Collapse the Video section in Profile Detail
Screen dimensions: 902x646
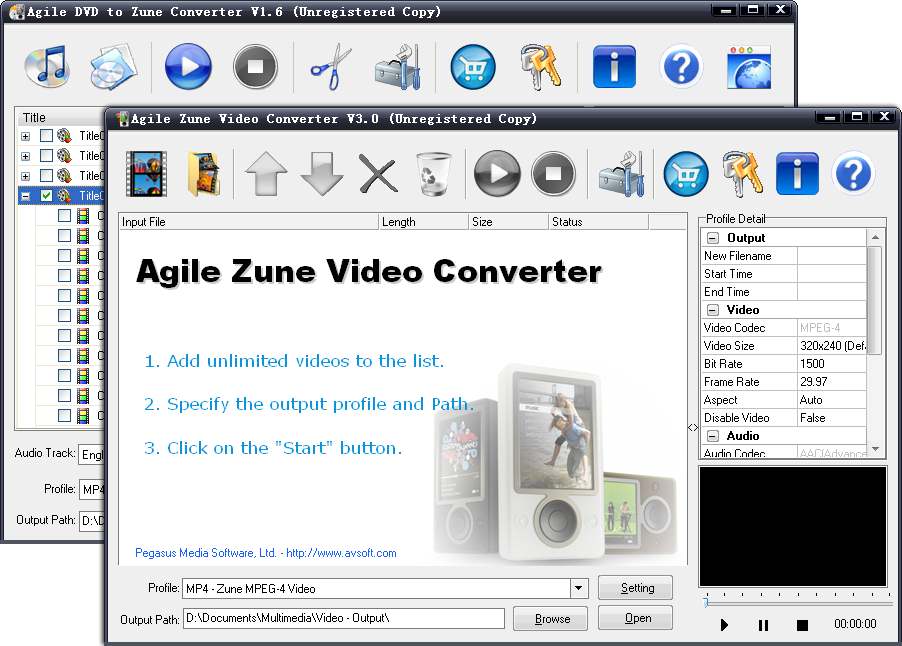713,309
